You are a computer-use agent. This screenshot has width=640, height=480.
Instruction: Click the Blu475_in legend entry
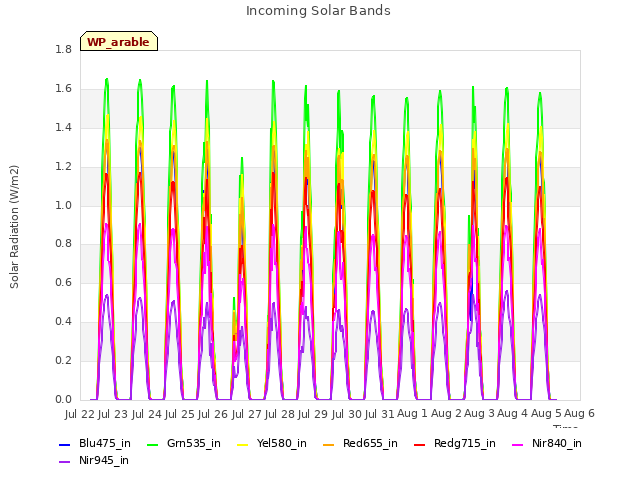click(95, 443)
